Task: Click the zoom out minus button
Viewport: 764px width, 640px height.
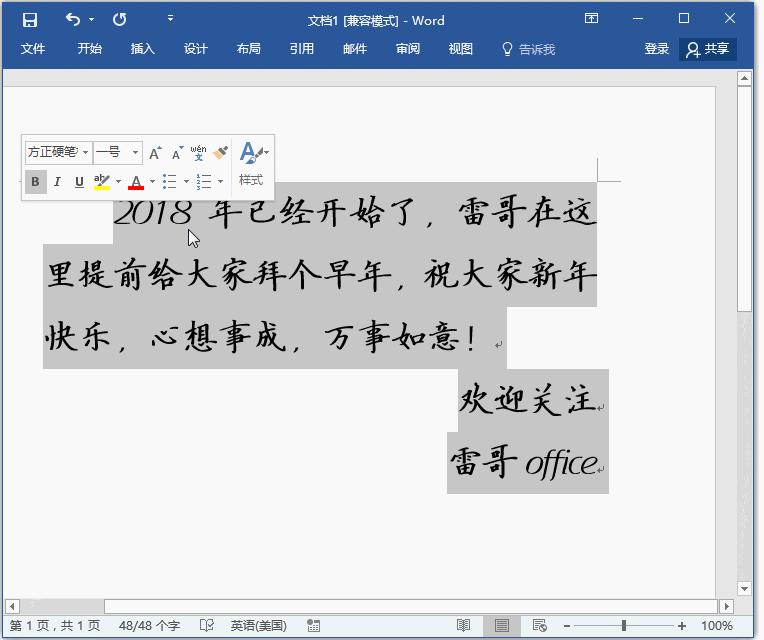Action: [x=567, y=626]
